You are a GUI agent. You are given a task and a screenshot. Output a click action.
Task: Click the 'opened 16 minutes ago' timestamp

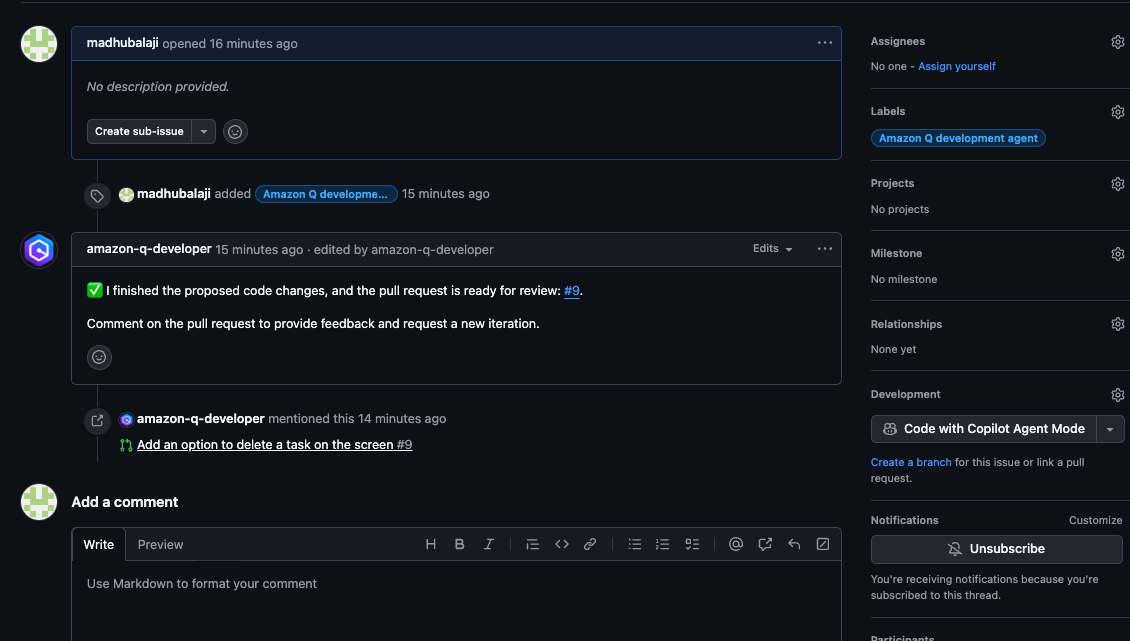pos(230,43)
